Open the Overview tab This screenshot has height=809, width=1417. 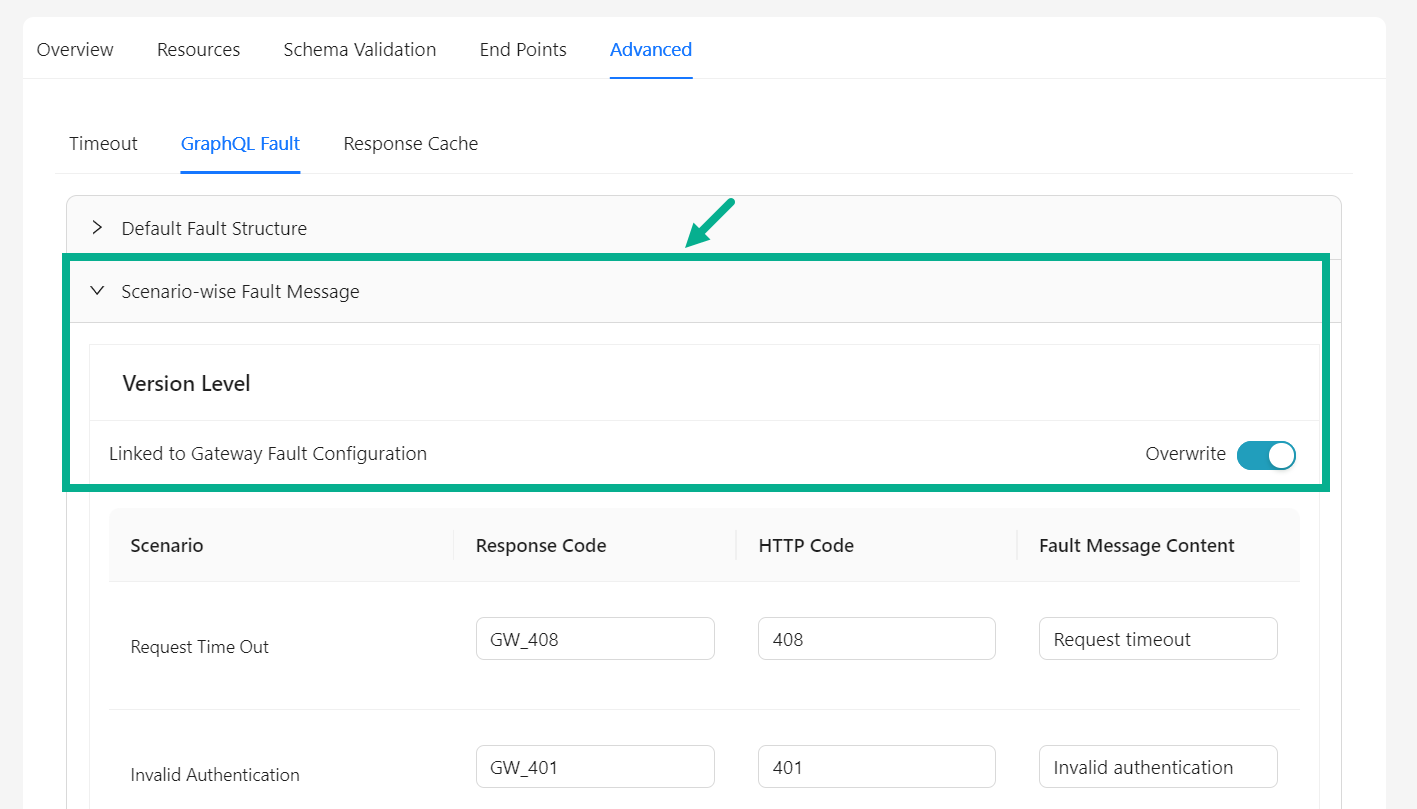(x=75, y=50)
